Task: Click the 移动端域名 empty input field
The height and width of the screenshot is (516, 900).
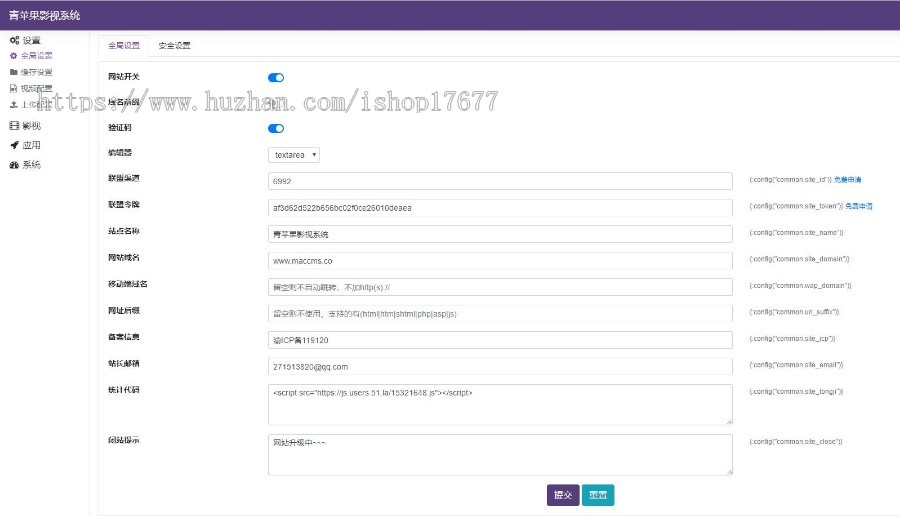Action: pos(500,287)
